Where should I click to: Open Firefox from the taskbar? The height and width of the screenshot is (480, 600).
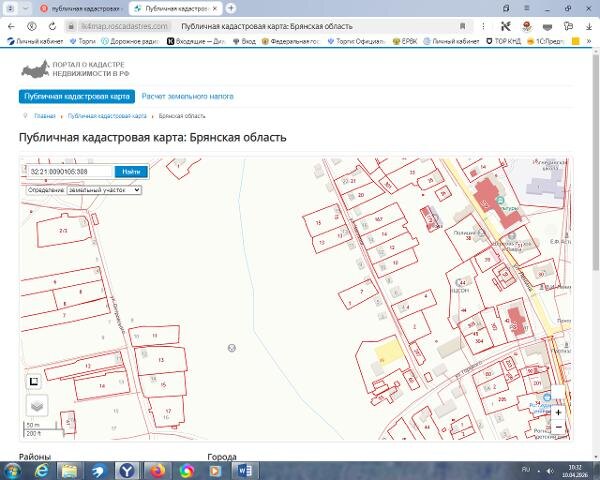pos(157,471)
